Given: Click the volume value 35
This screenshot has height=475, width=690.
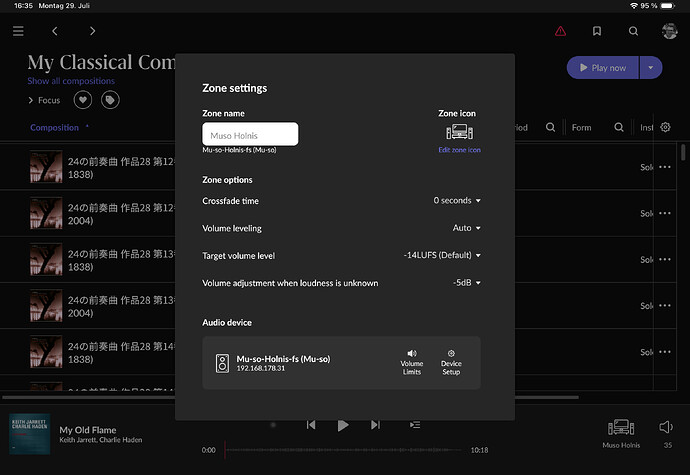Looking at the screenshot, I should click(x=668, y=445).
